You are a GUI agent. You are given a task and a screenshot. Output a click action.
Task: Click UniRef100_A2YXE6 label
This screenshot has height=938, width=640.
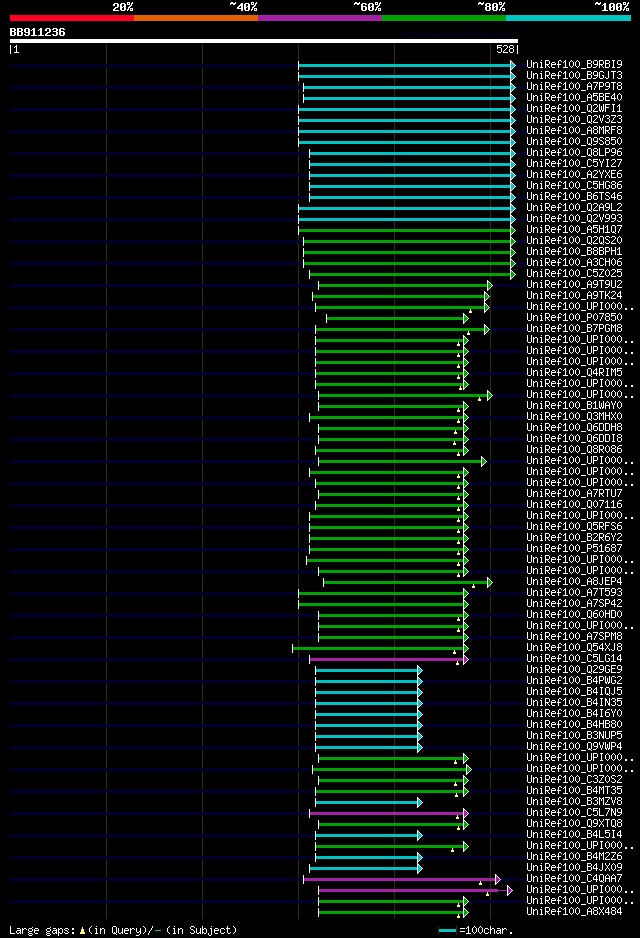pos(574,174)
